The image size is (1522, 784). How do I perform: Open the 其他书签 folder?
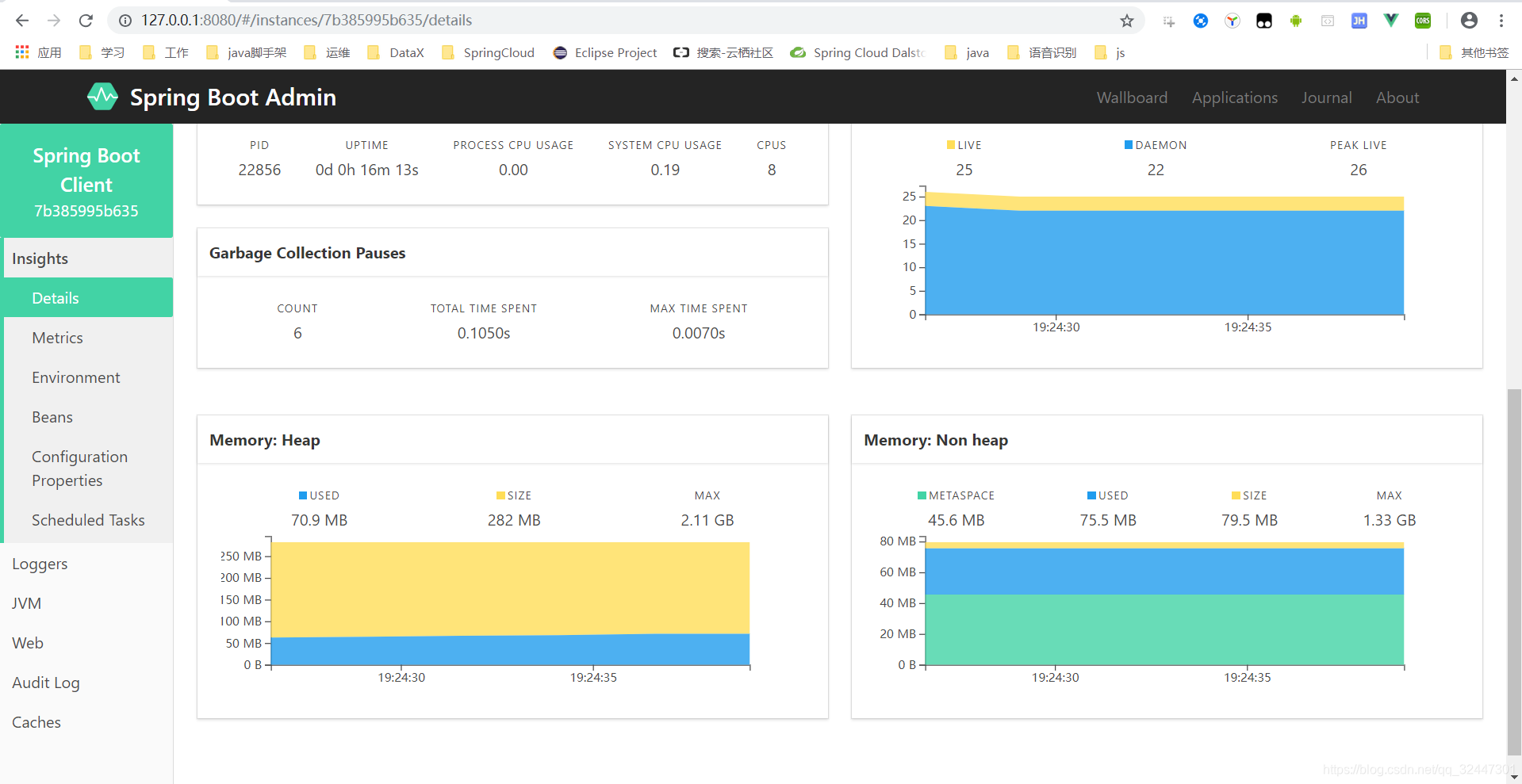[x=1474, y=52]
